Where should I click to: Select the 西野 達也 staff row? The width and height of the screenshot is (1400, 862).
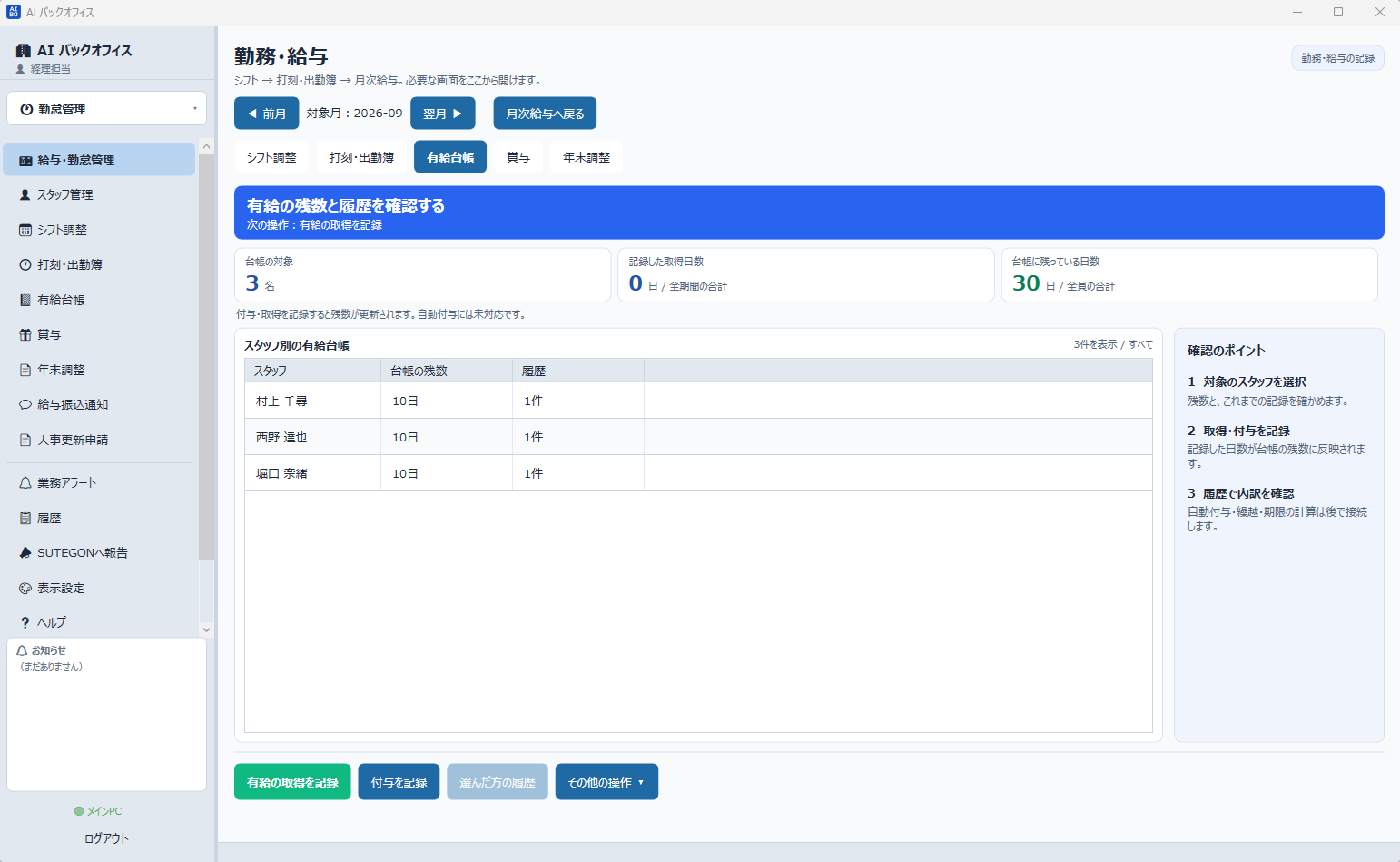(698, 437)
